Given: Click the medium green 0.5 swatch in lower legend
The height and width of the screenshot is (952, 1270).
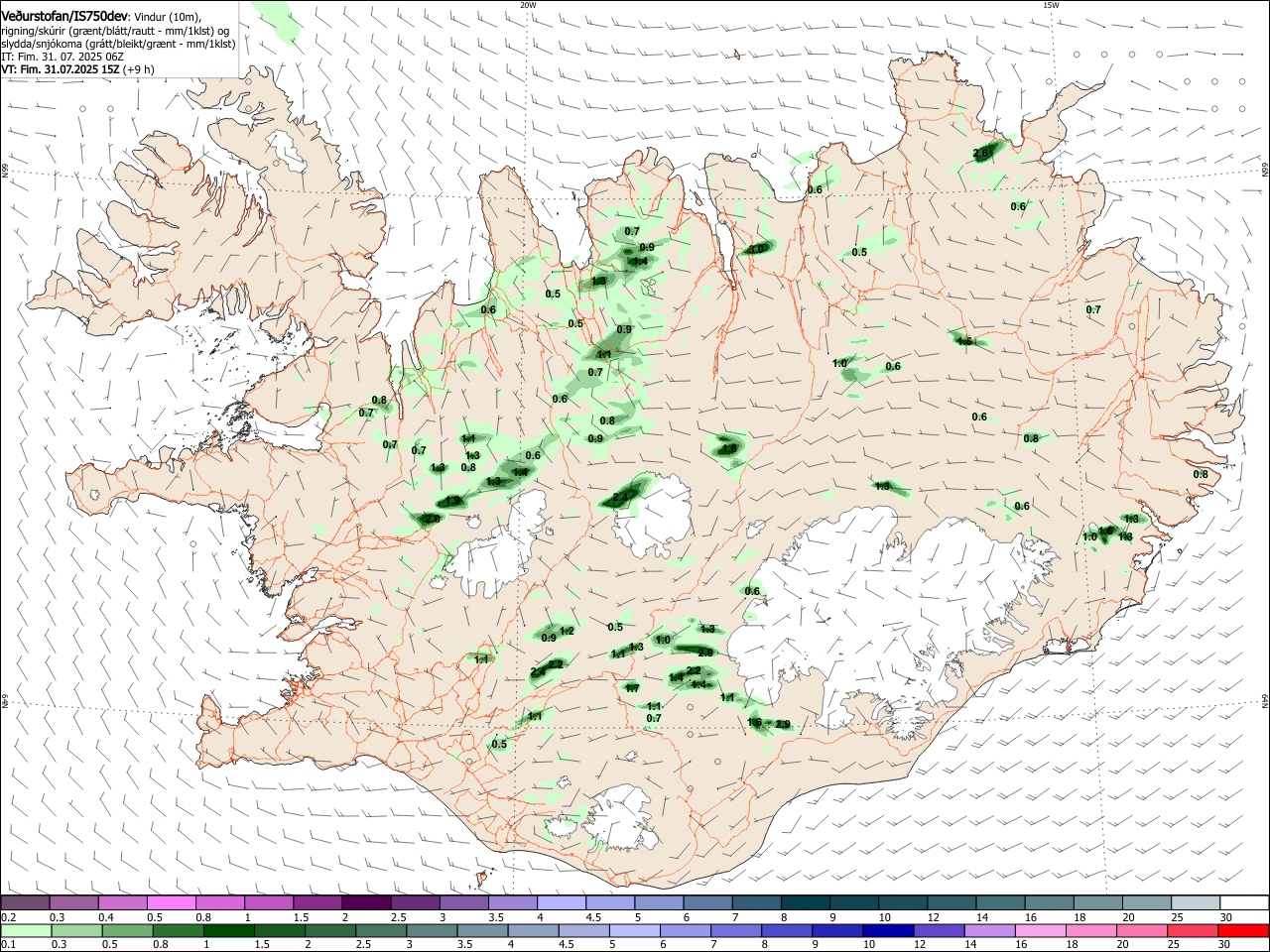Looking at the screenshot, I should click(128, 931).
